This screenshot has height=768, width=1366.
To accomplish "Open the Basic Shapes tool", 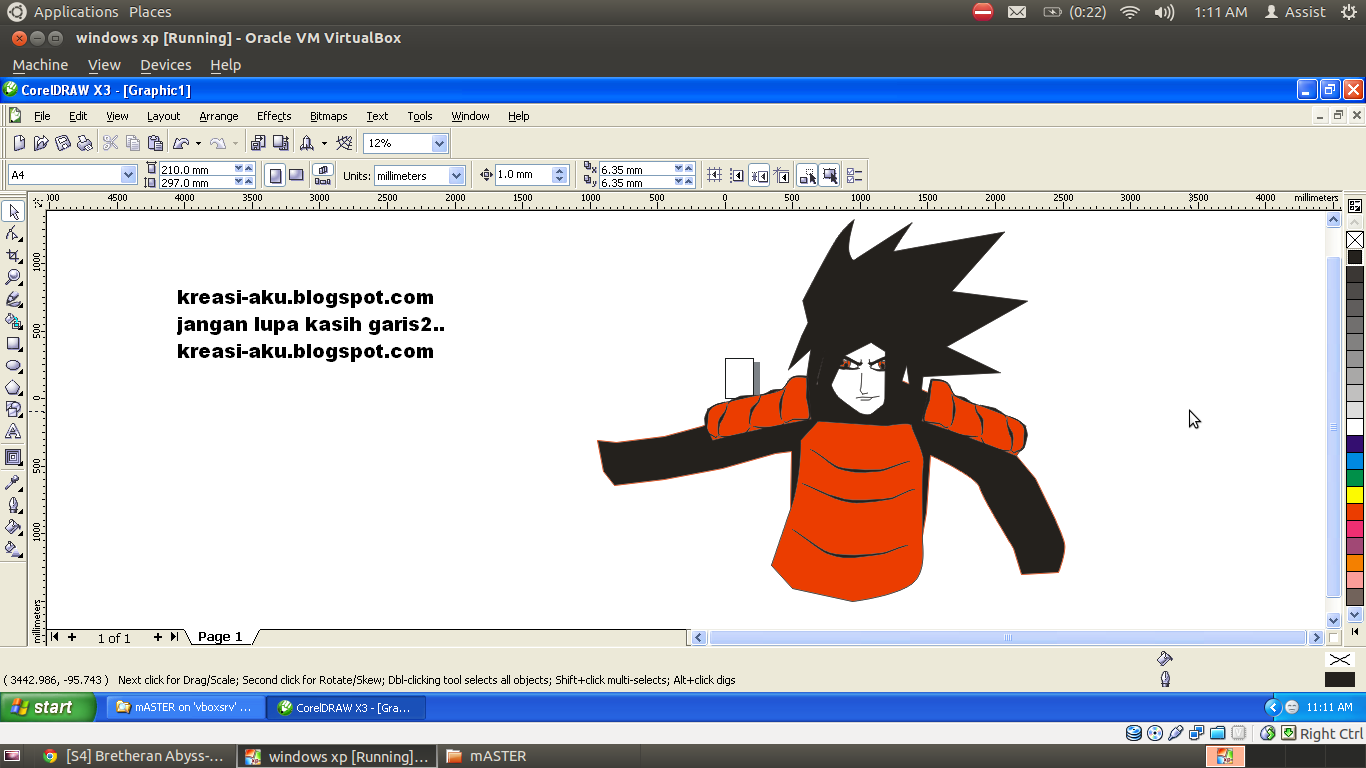I will [13, 409].
